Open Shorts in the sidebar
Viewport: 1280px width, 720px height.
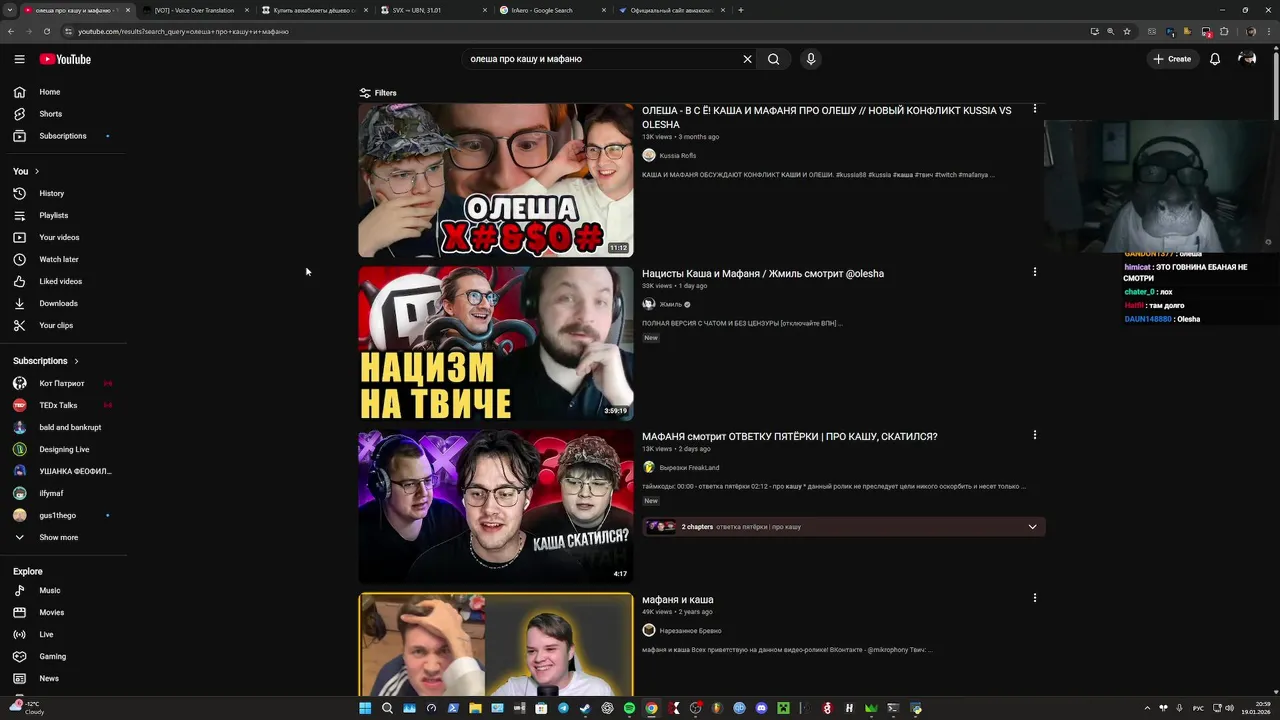(x=63, y=114)
